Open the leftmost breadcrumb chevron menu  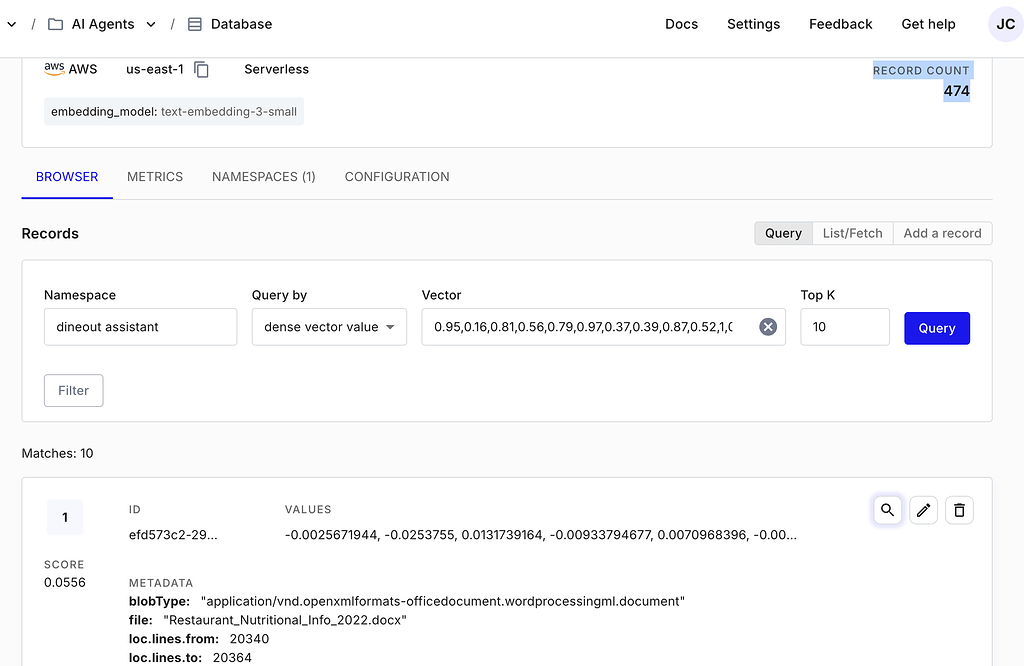click(12, 23)
